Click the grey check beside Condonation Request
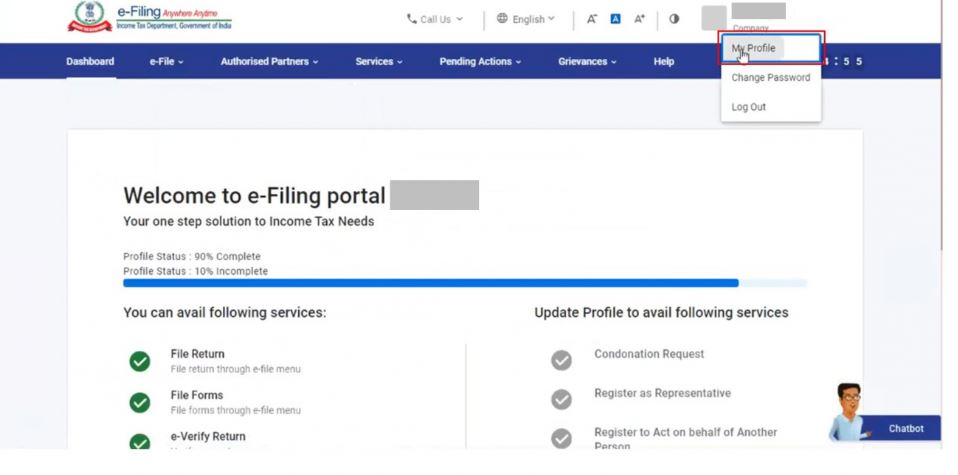958x475 pixels. (x=562, y=360)
